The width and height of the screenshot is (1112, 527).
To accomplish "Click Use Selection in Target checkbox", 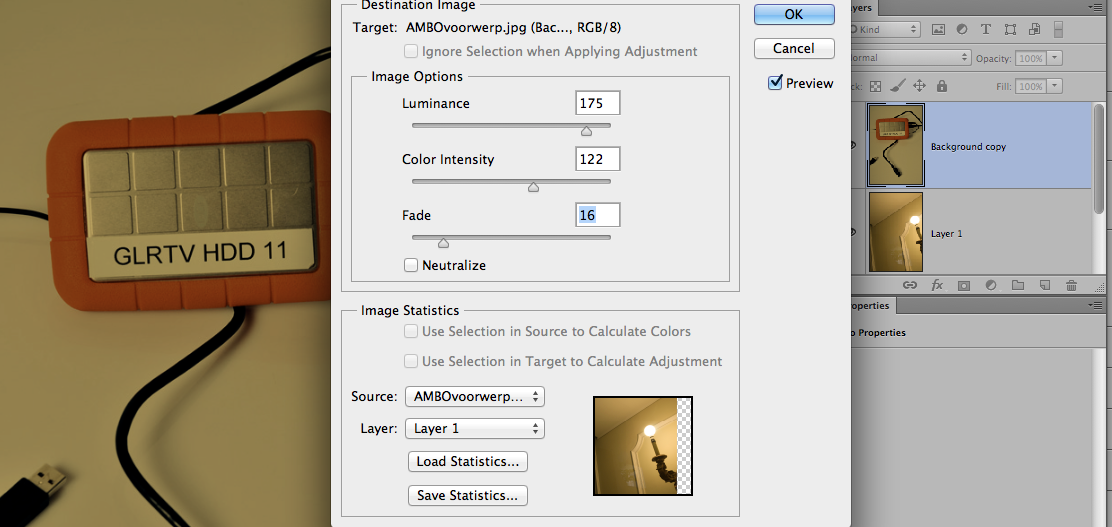I will tap(411, 361).
